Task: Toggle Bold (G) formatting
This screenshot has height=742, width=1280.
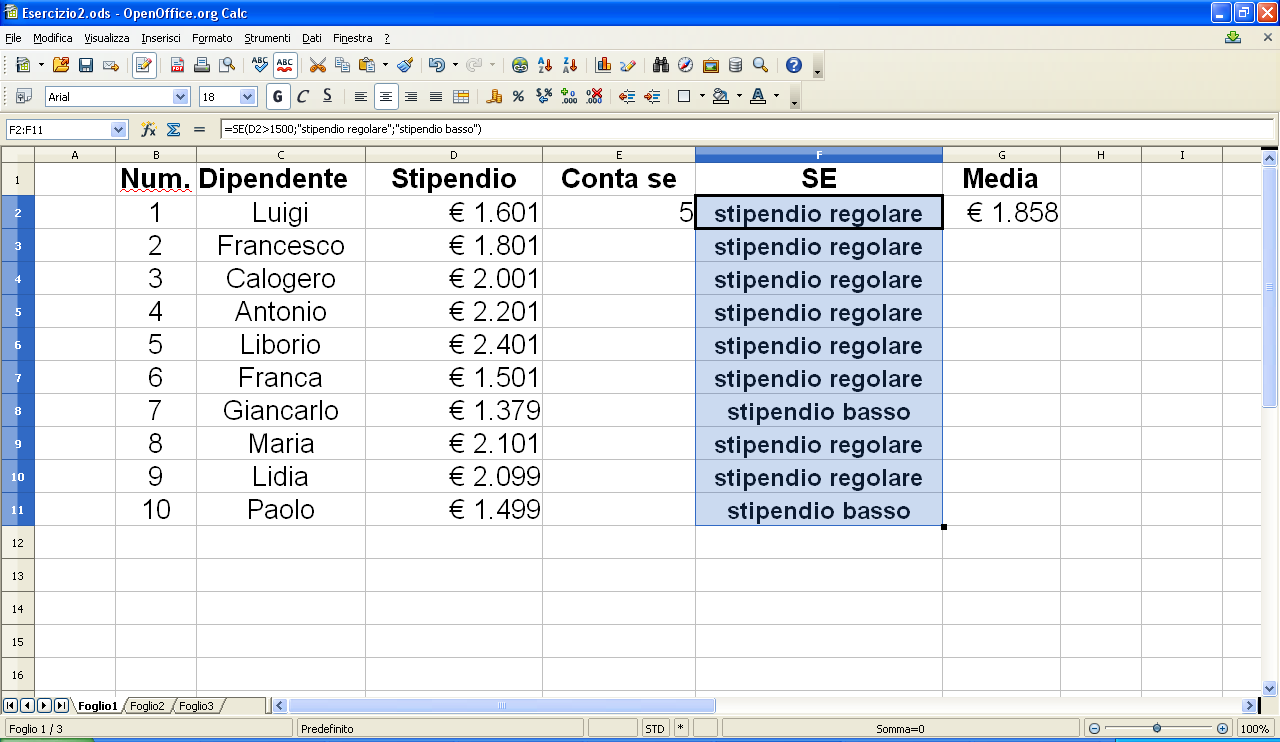Action: tap(278, 96)
